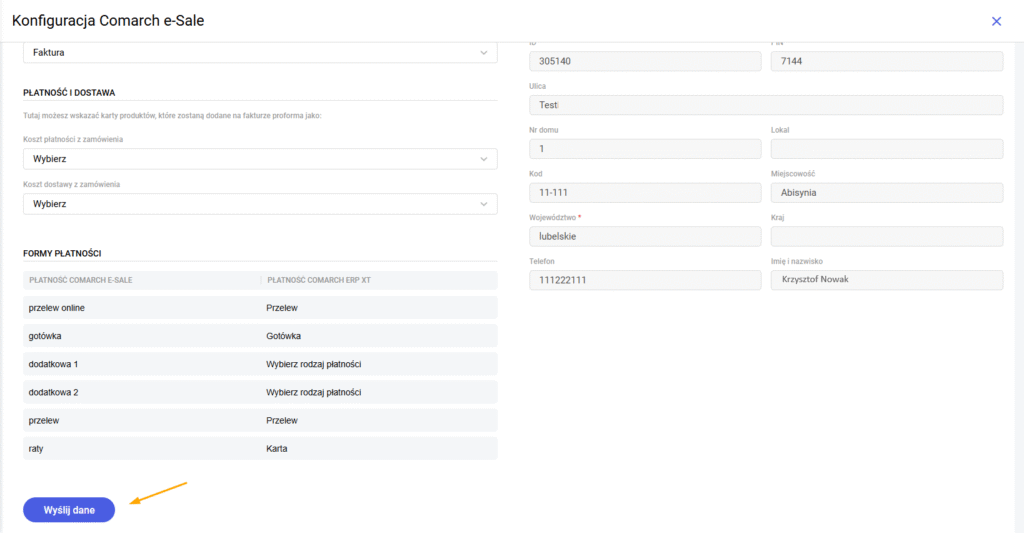Screen dimensions: 1024x533
Task: Click the FORMY PŁATNOŚCI section heading
Action: point(62,253)
